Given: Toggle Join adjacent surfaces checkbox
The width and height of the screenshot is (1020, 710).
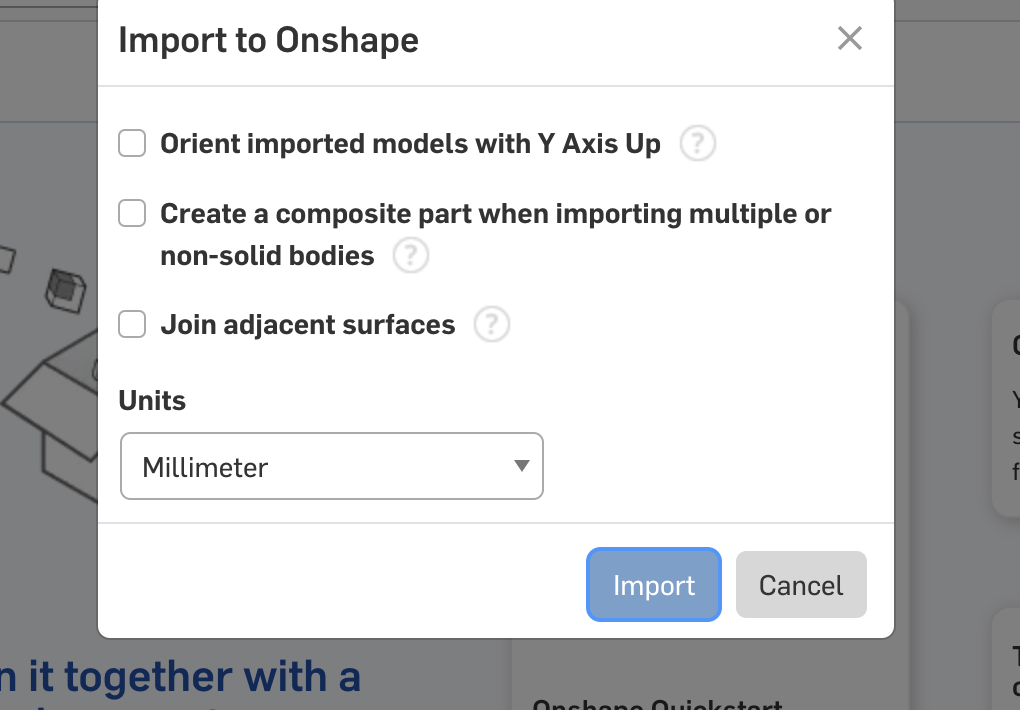Looking at the screenshot, I should tap(132, 324).
